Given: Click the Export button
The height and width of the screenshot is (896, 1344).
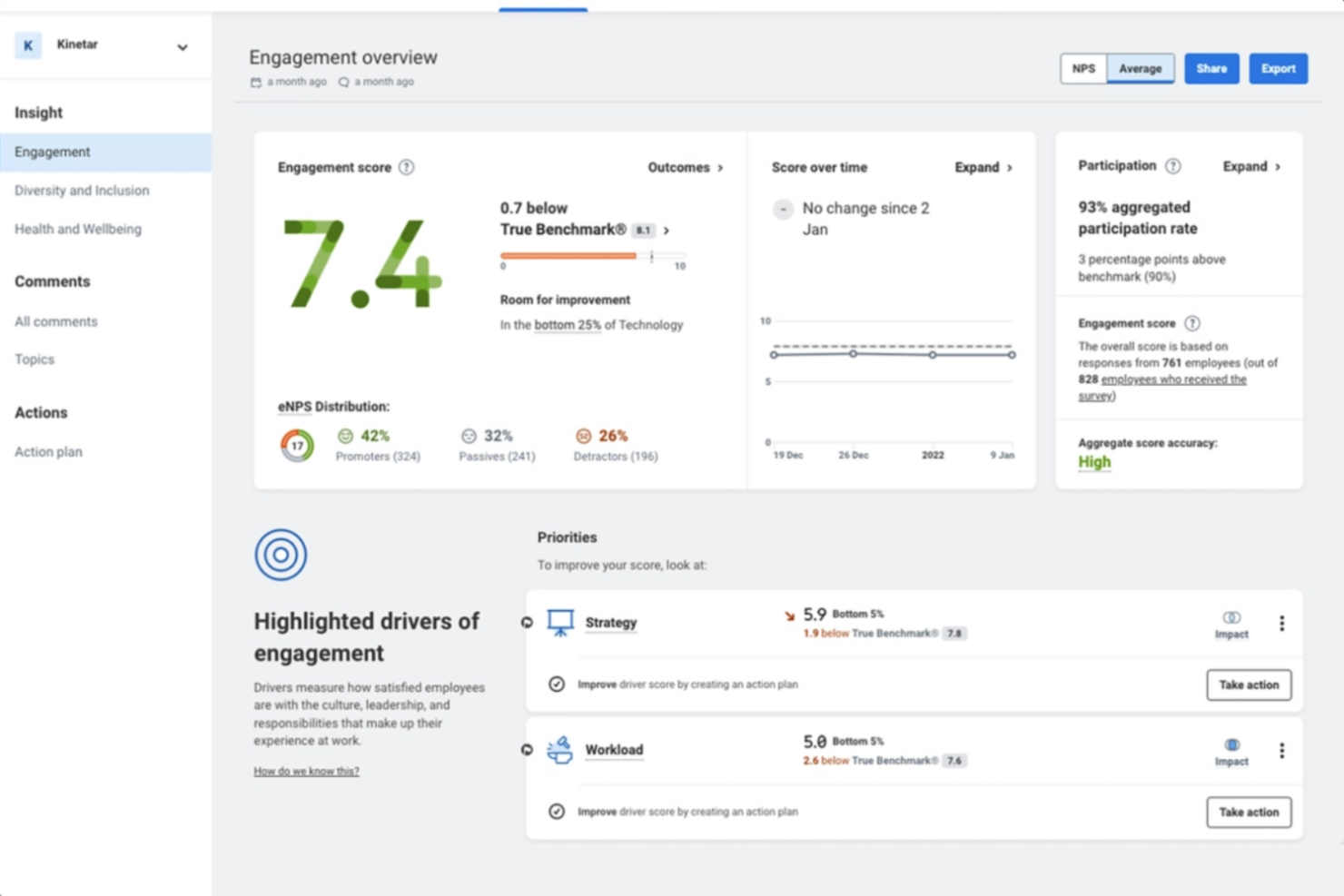Looking at the screenshot, I should [x=1278, y=68].
